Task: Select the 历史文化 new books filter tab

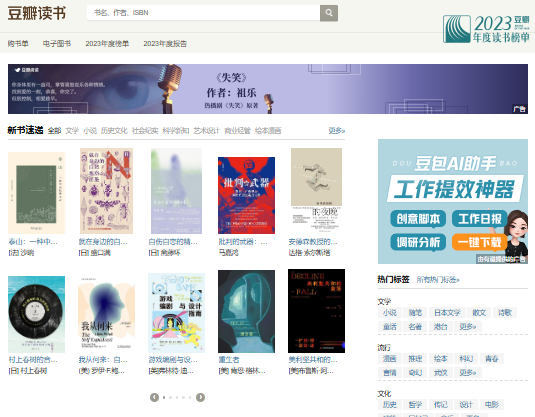Action: 114,131
